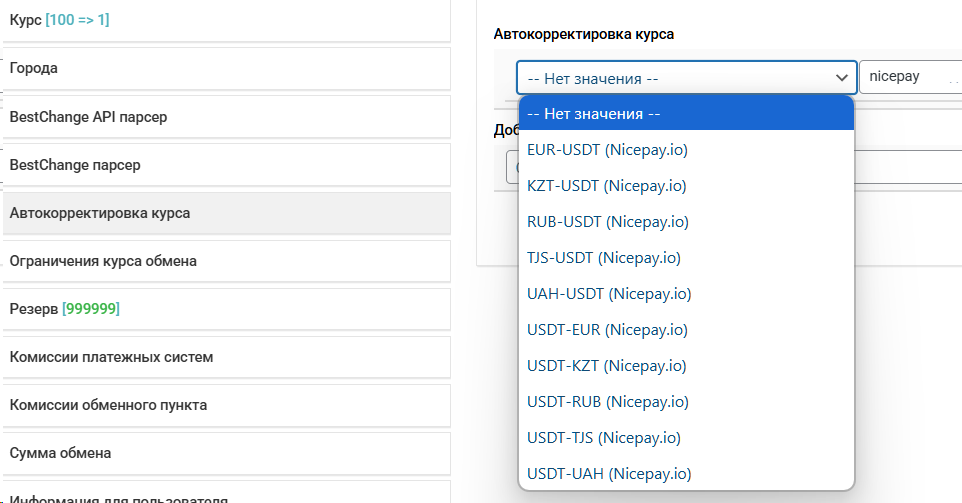Open the Города section
The width and height of the screenshot is (962, 503).
tap(226, 69)
